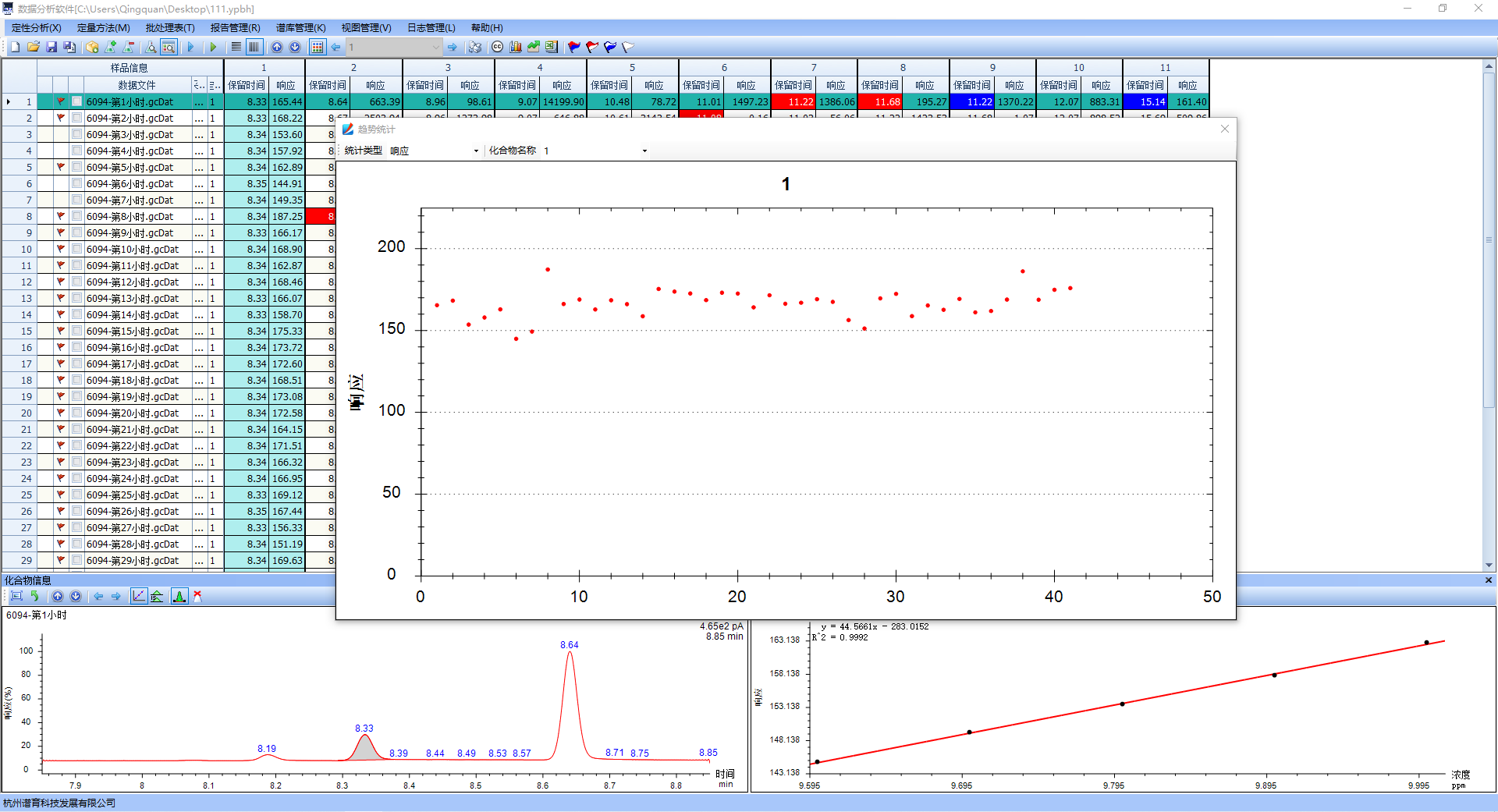The width and height of the screenshot is (1498, 812).
Task: Expand the 化合物名称 dropdown list
Action: point(644,151)
